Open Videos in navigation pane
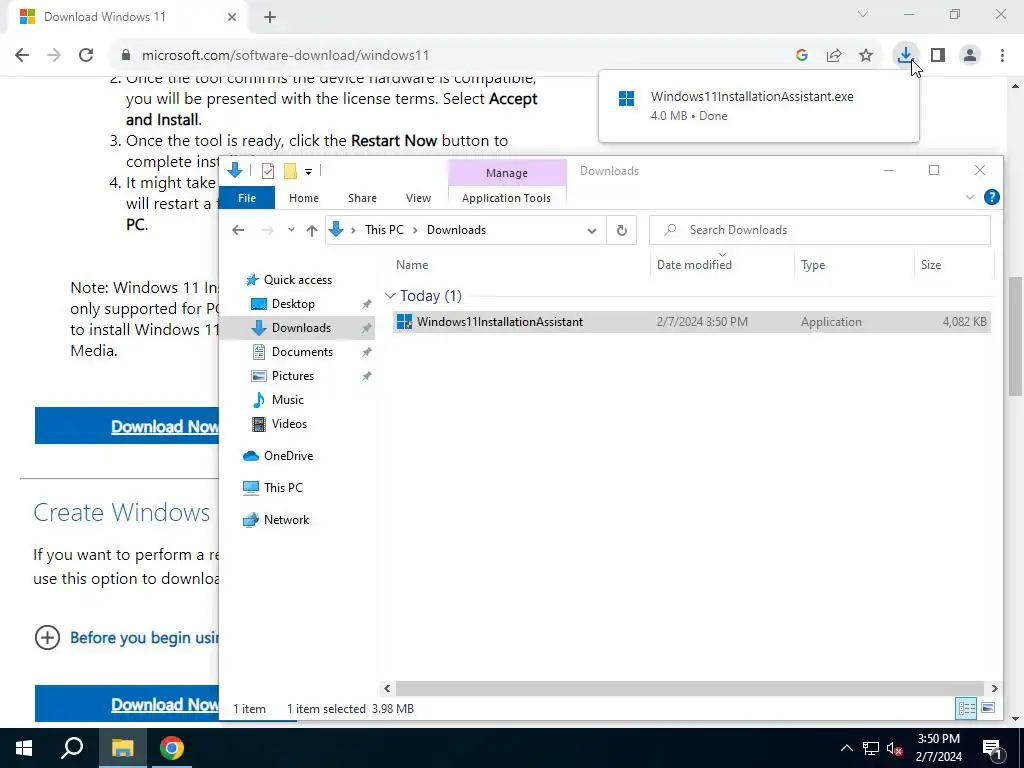Screen dimensions: 1024x768 point(289,424)
